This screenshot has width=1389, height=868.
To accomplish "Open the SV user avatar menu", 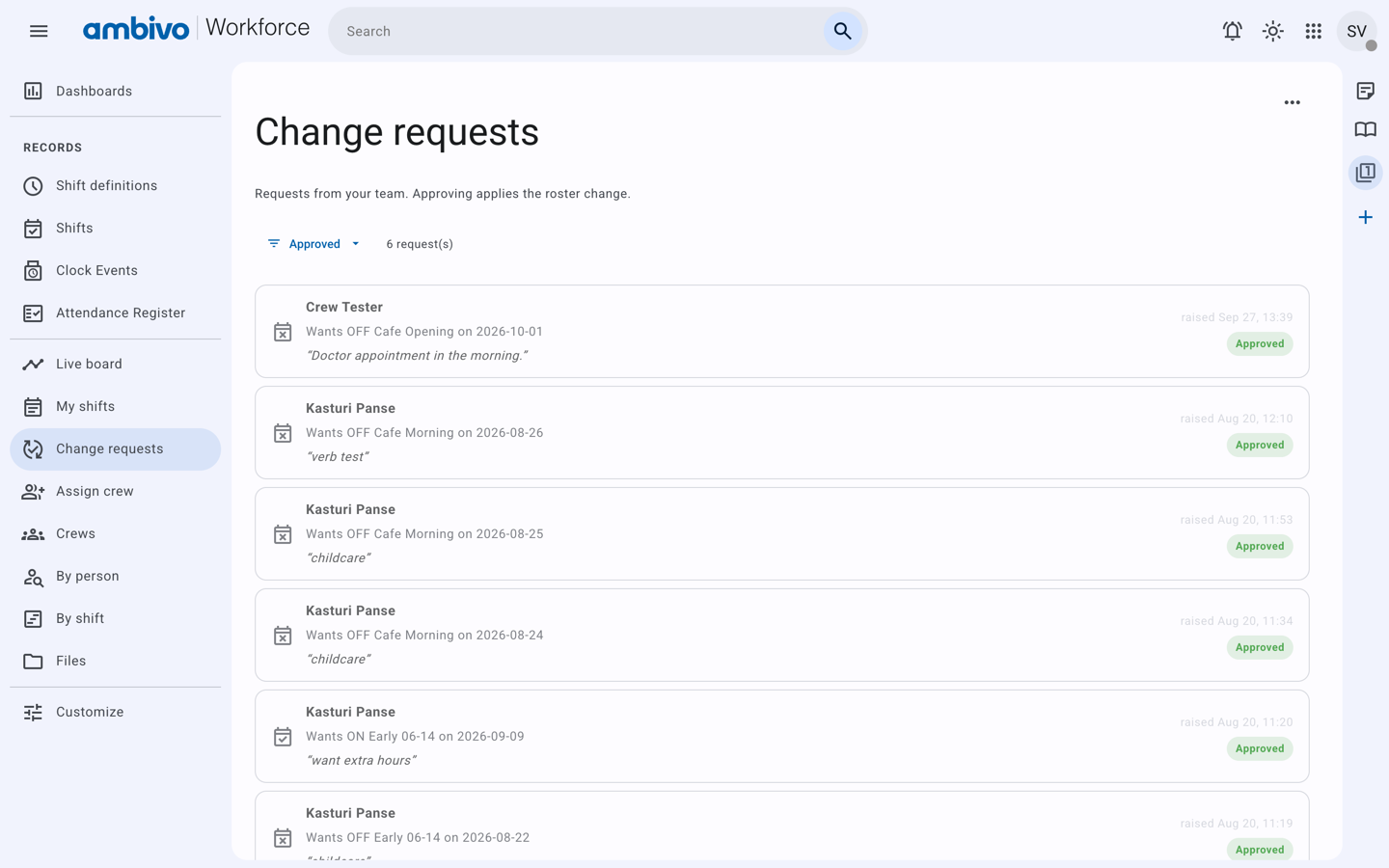I will pos(1356,31).
